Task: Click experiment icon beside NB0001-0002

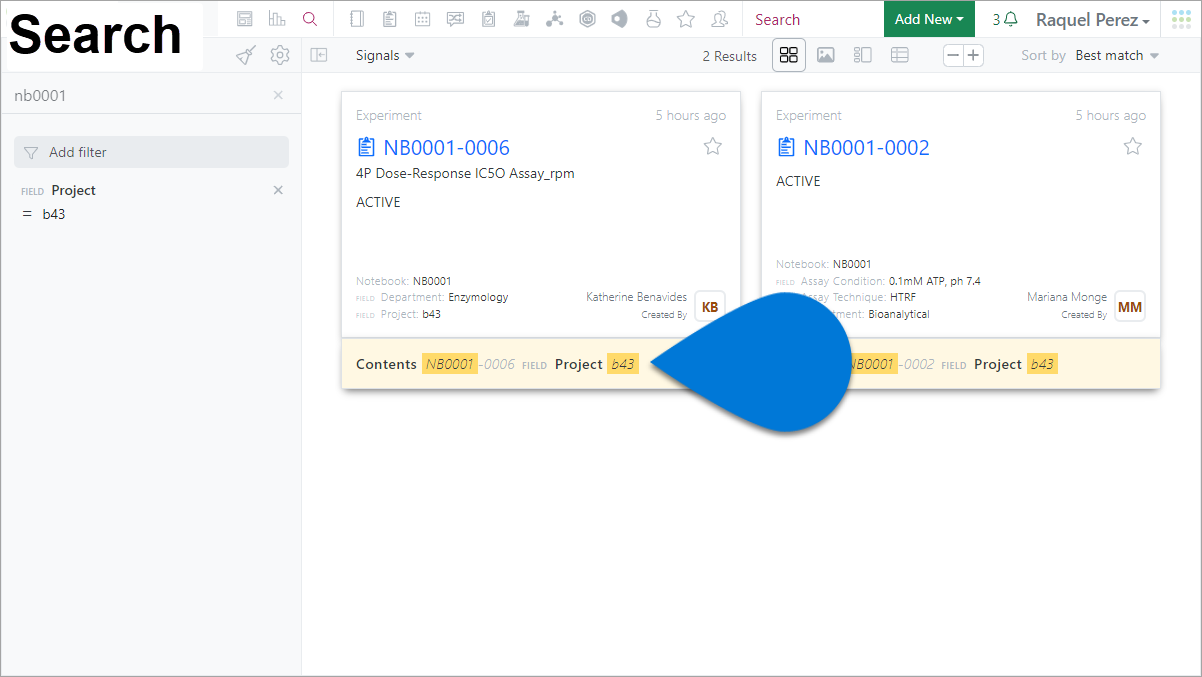Action: point(786,148)
